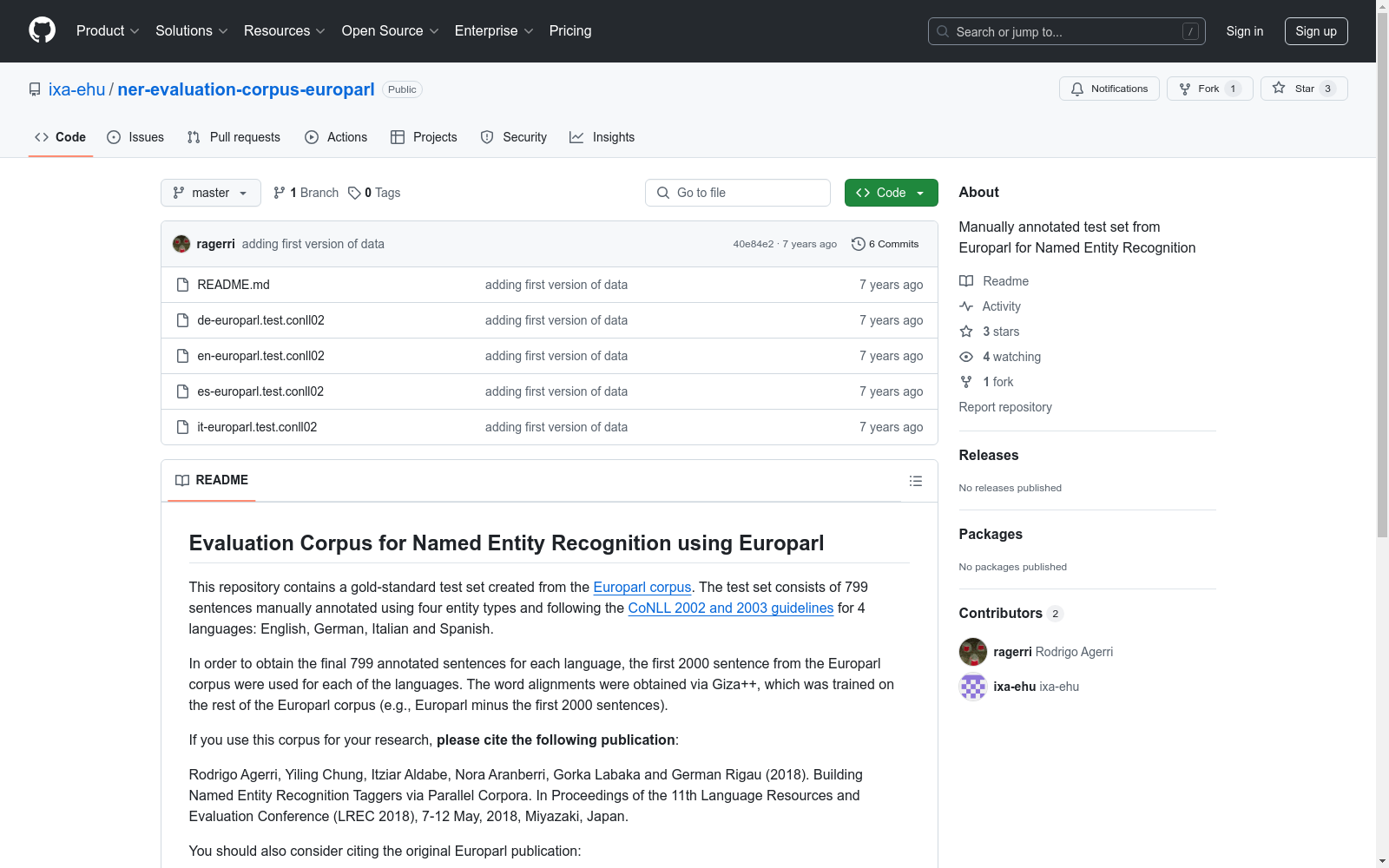Viewport: 1389px width, 868px height.
Task: Click the Pricing link
Action: (570, 31)
